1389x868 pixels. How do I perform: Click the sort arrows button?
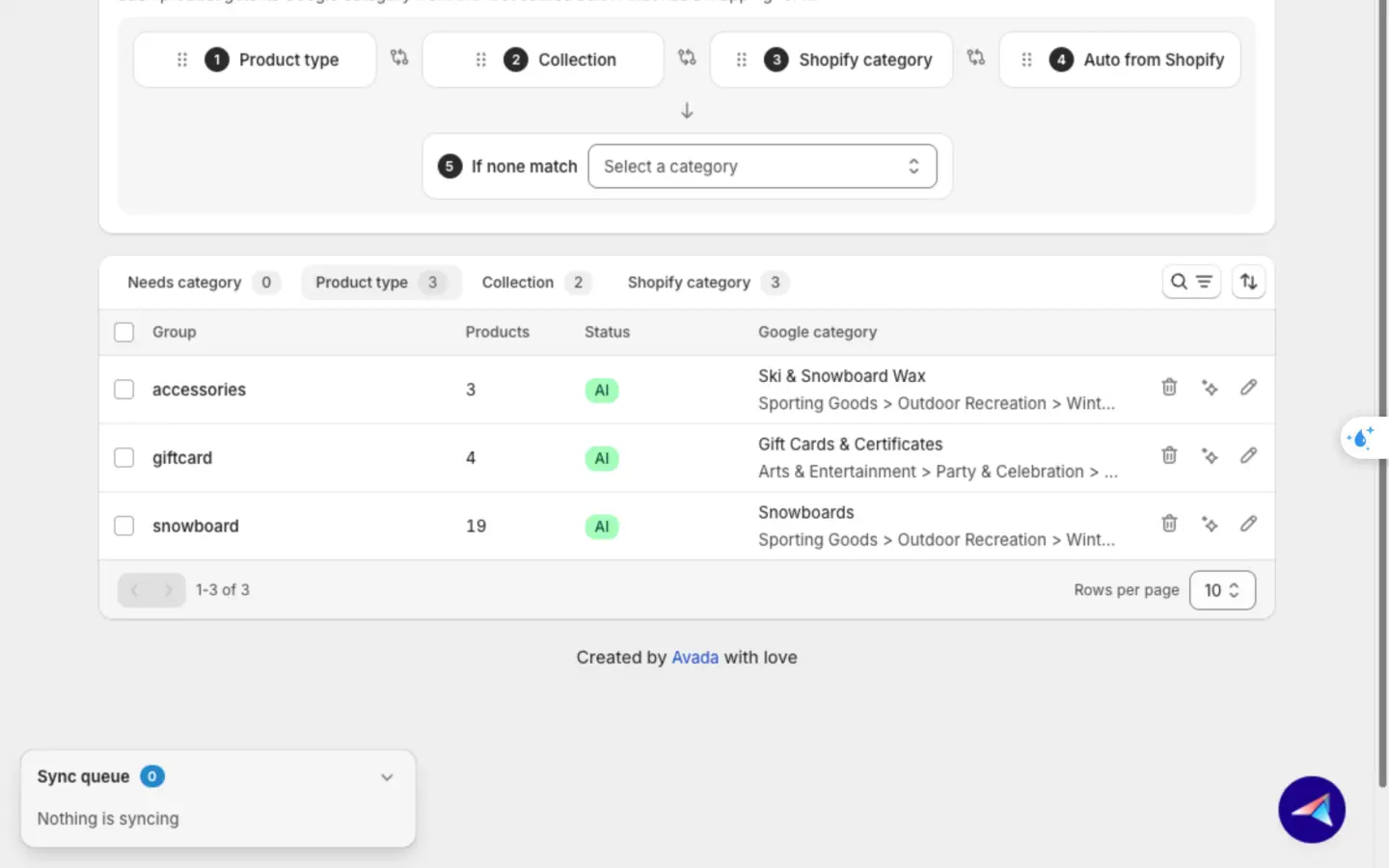(x=1248, y=282)
